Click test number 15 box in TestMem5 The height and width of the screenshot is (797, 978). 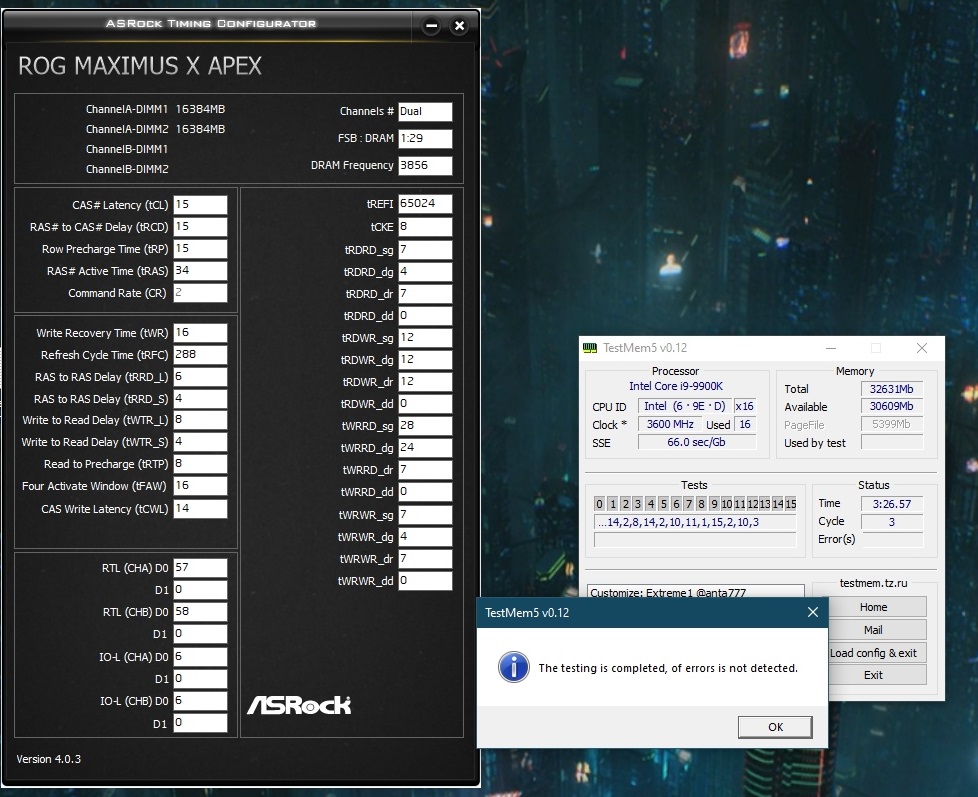coord(790,503)
